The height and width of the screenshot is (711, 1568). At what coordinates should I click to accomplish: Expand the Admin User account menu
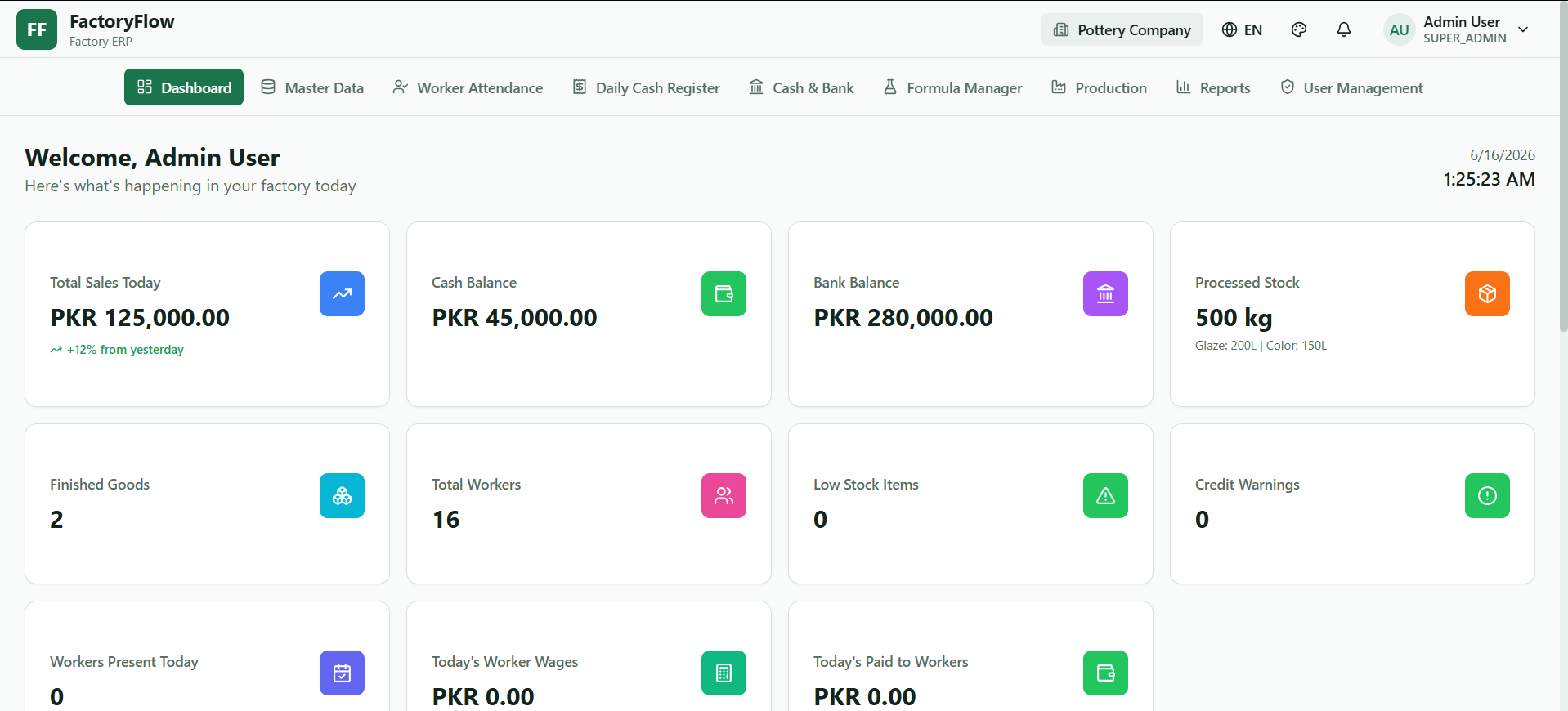(x=1457, y=29)
